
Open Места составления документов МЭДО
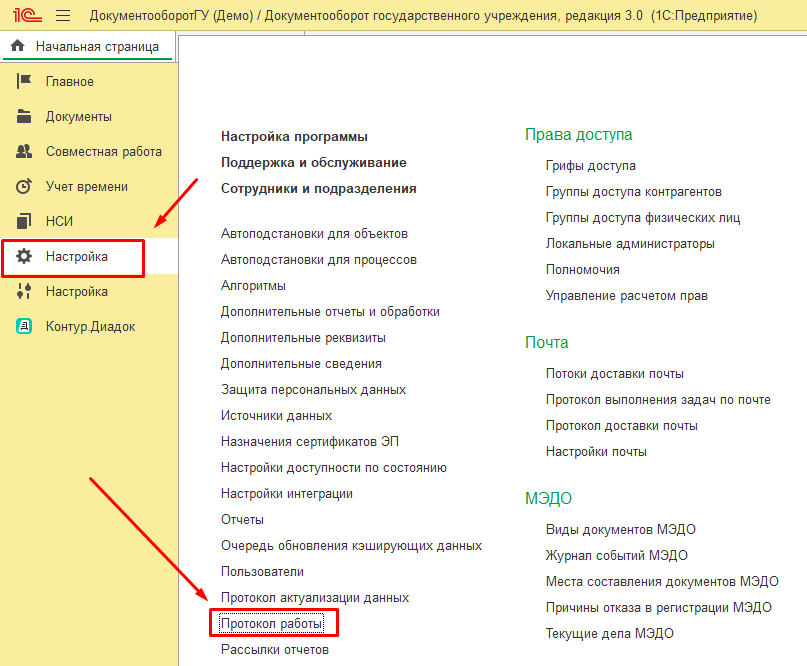[x=662, y=582]
